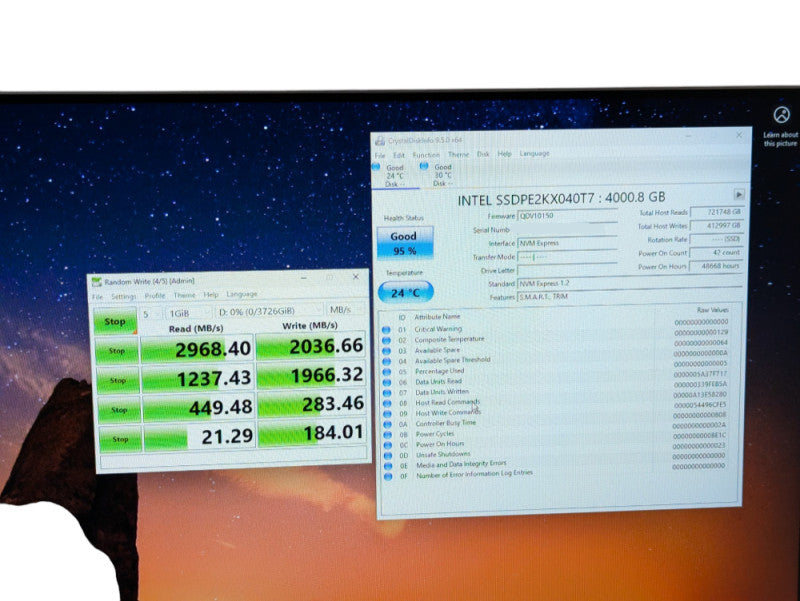Open File menu in CrystalDiskInfo
The width and height of the screenshot is (800, 601).
380,155
